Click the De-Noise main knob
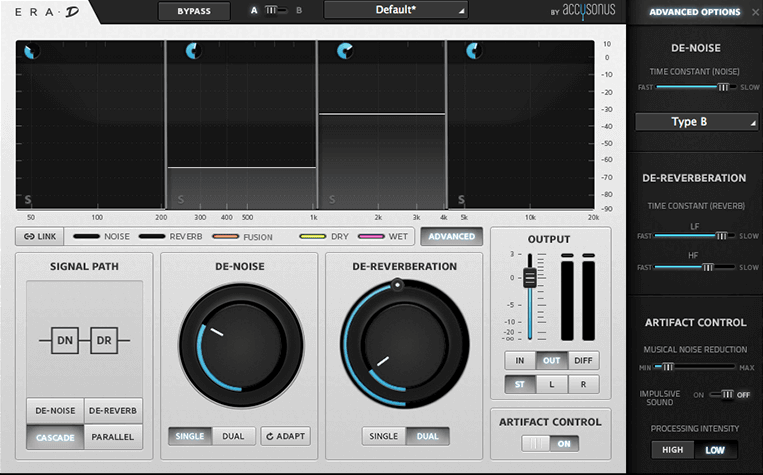763x475 pixels. pyautogui.click(x=241, y=346)
